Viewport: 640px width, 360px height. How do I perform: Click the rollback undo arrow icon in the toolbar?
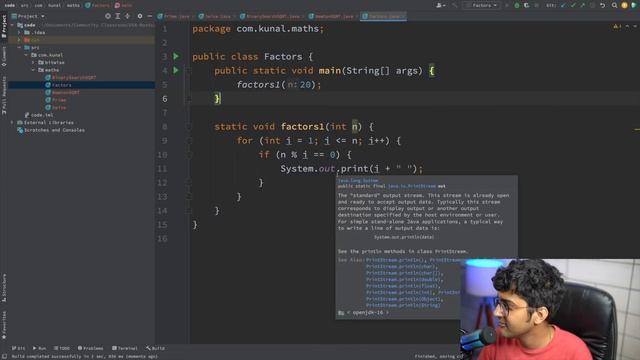pyautogui.click(x=602, y=5)
